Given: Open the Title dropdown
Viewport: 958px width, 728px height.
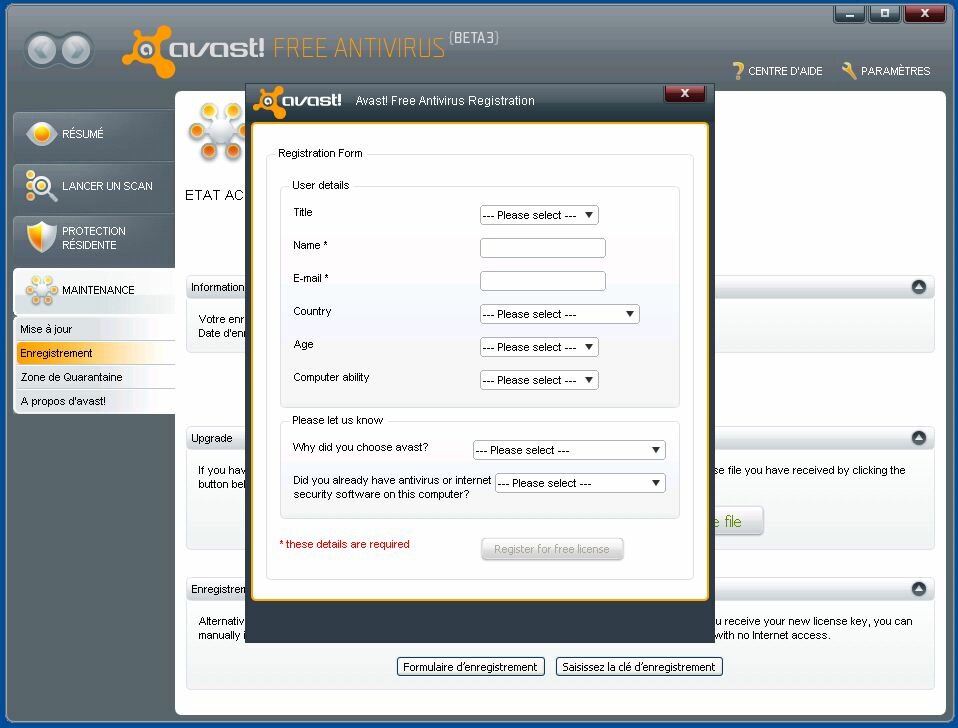Looking at the screenshot, I should [x=539, y=215].
